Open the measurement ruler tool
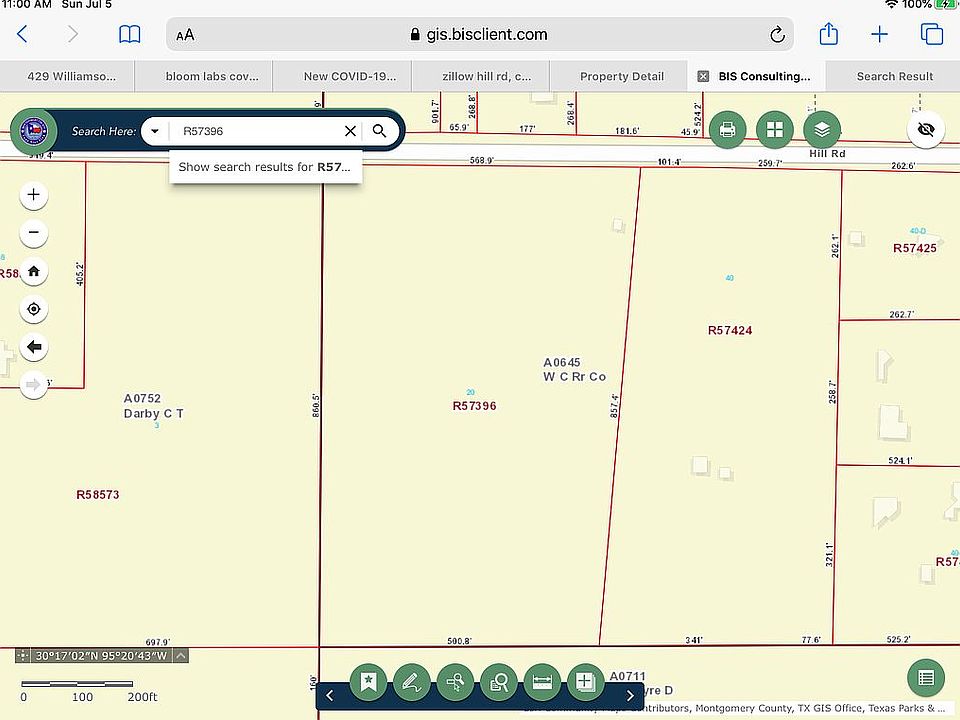 [x=542, y=682]
